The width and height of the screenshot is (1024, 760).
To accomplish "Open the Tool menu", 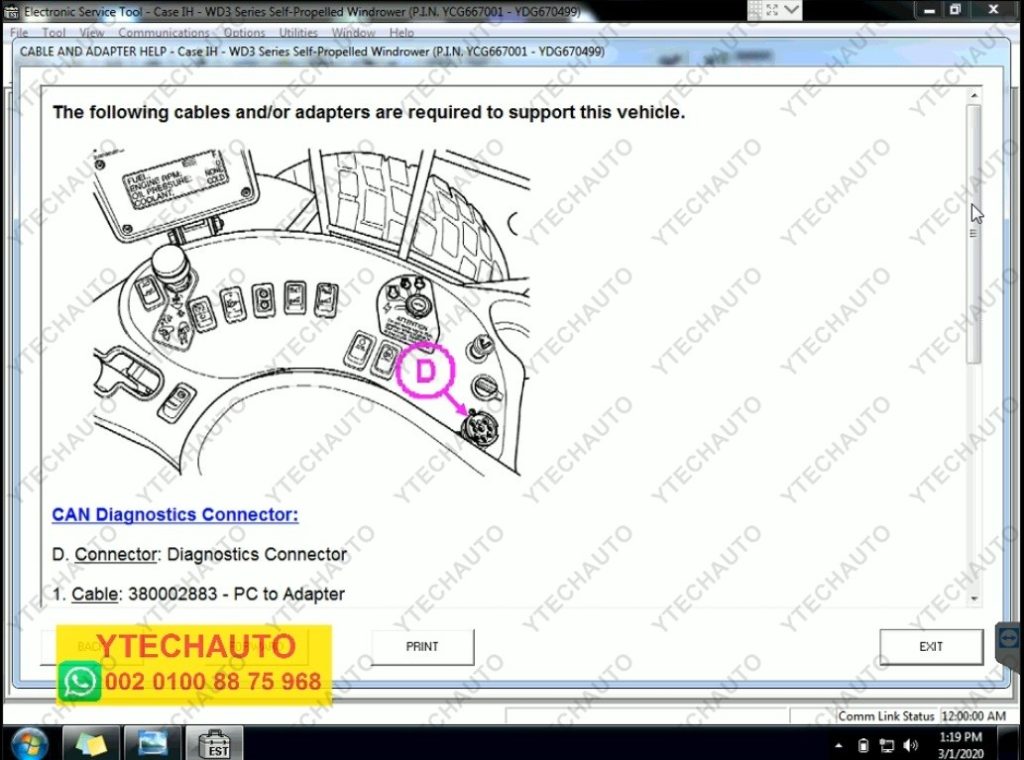I will pyautogui.click(x=54, y=33).
